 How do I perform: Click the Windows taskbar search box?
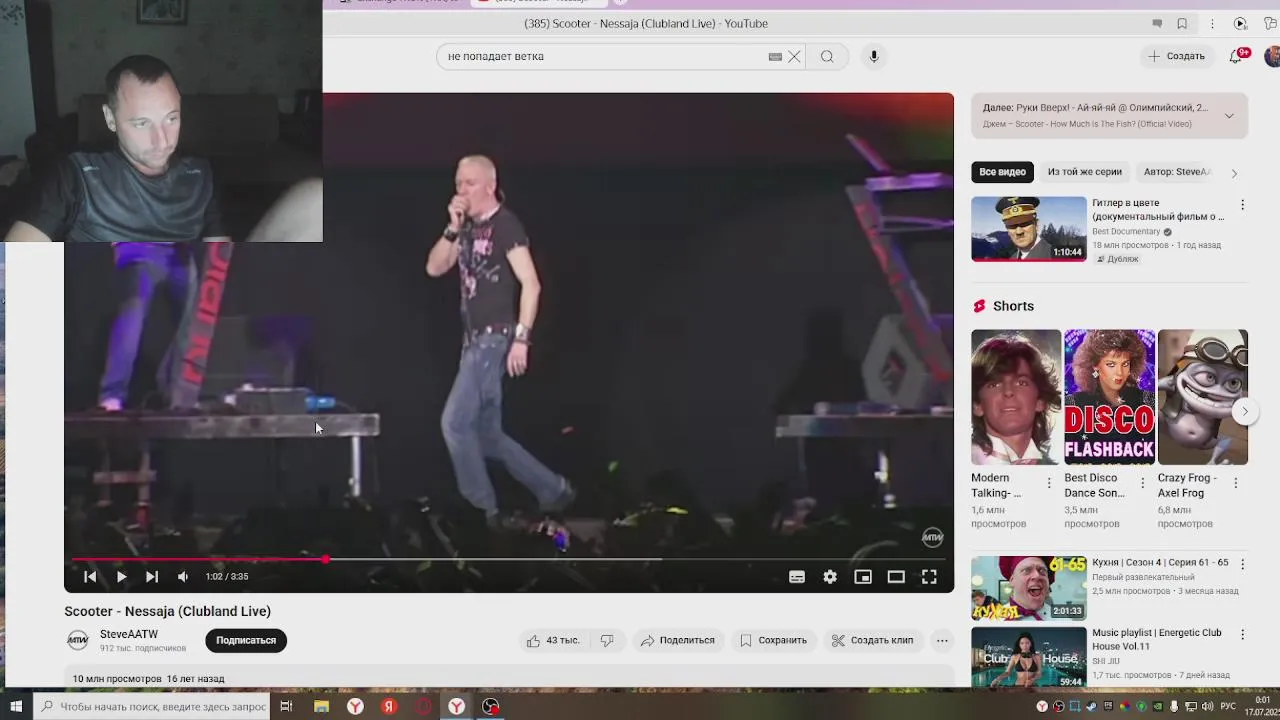(152, 707)
